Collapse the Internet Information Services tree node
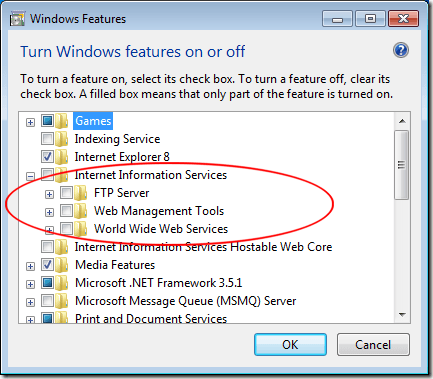This screenshot has width=433, height=379. click(30, 176)
